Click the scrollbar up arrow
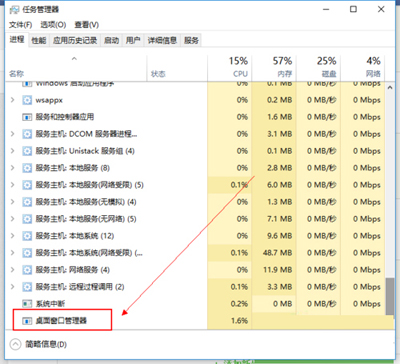This screenshot has height=364, width=400. (x=390, y=88)
